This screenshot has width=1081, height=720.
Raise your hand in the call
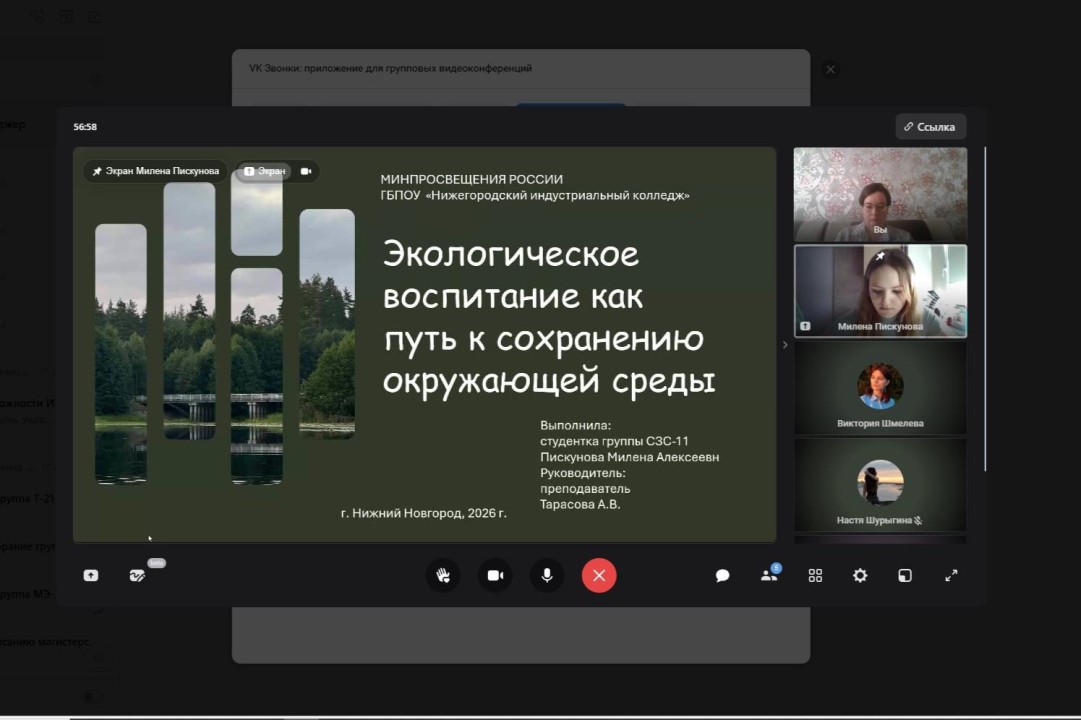443,575
